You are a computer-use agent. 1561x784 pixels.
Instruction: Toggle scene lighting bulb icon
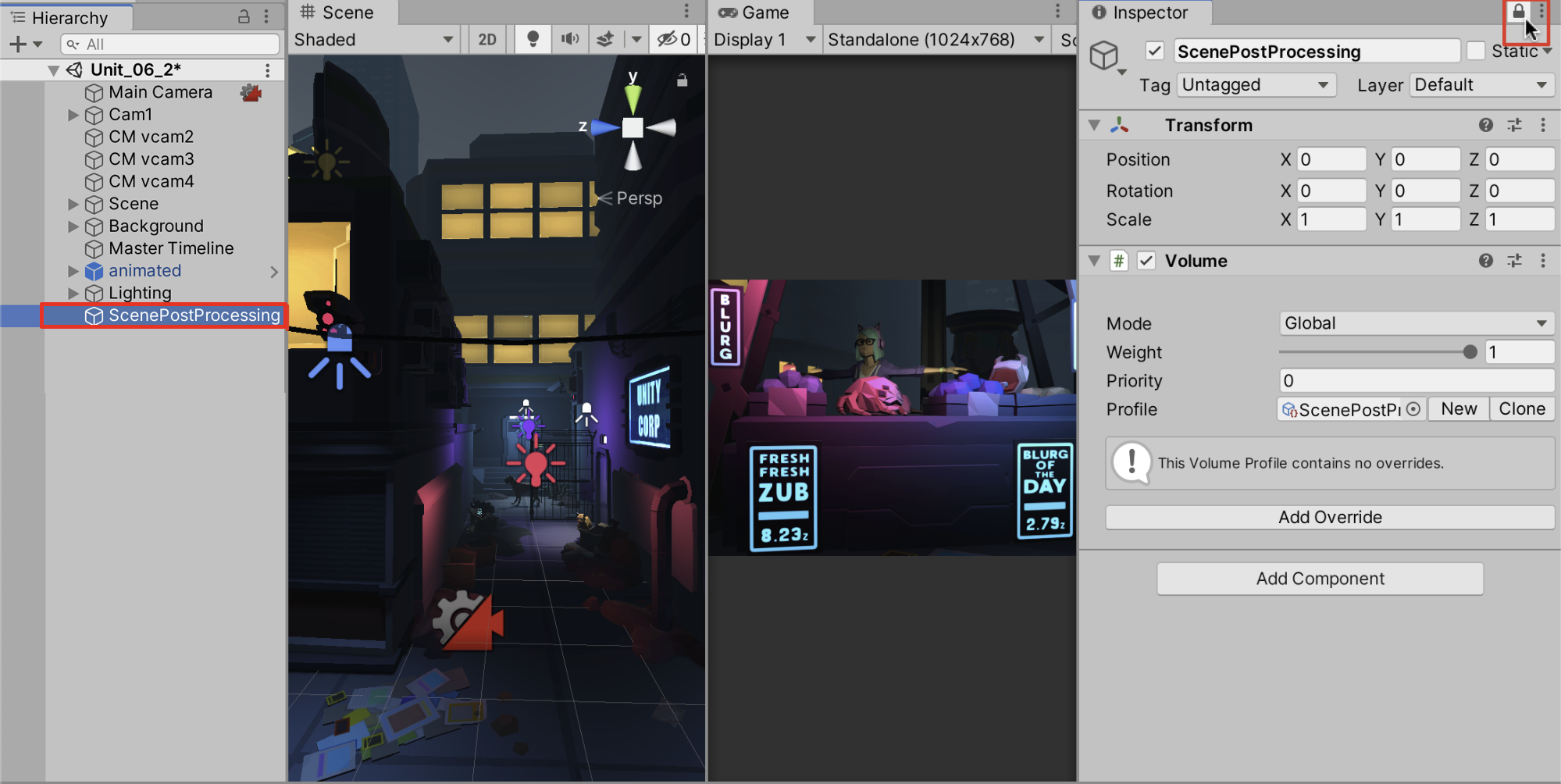click(533, 39)
